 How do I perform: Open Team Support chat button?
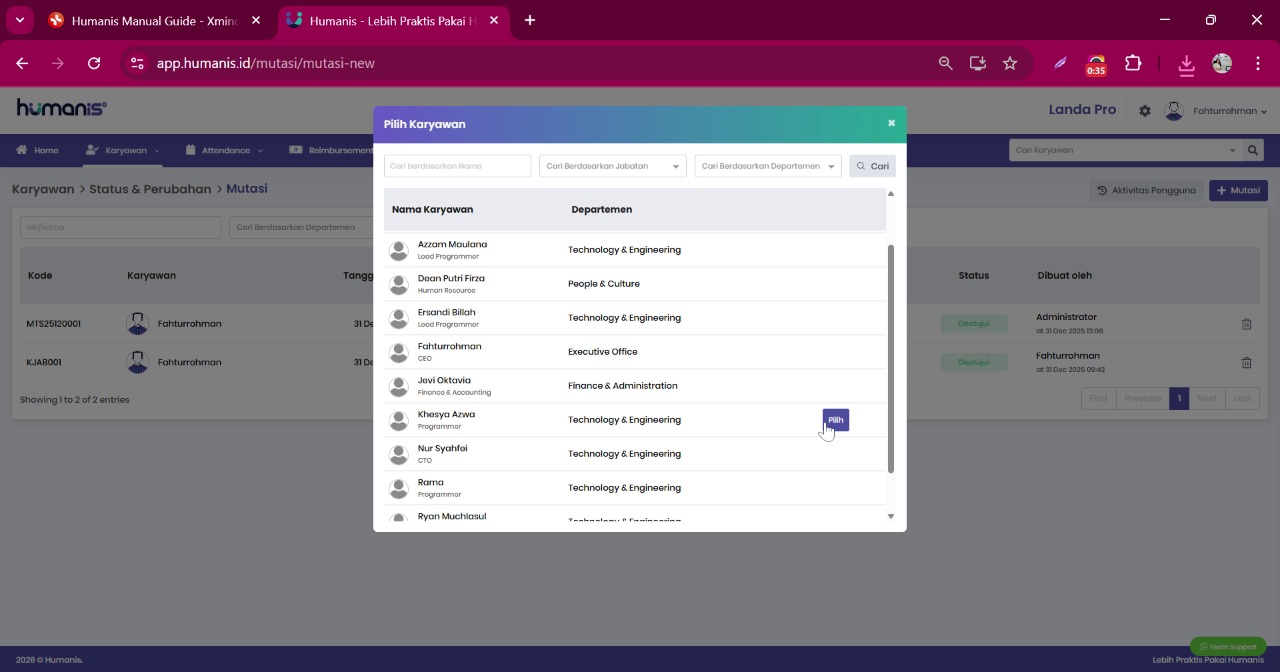(x=1228, y=647)
